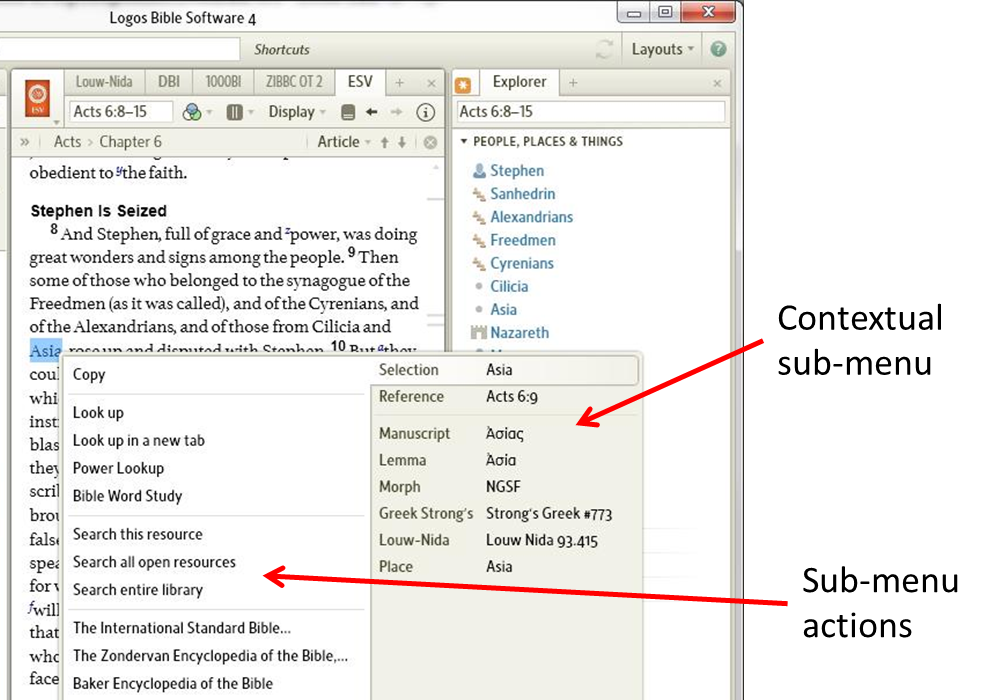Viewport: 990px width, 700px height.
Task: Select the Greek Strong's #773 row
Action: (x=504, y=514)
